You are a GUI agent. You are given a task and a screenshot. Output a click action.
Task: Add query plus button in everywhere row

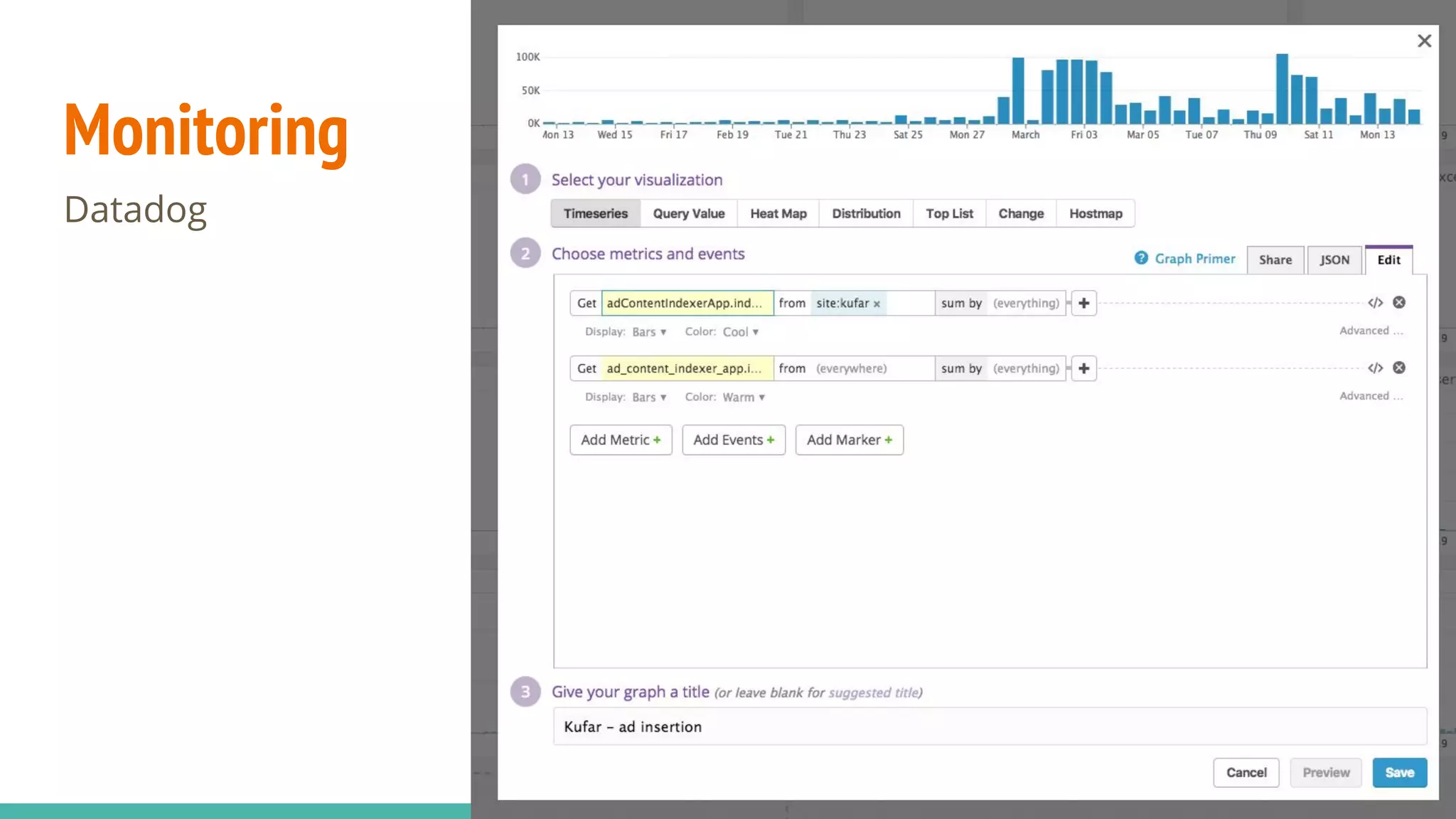point(1083,369)
